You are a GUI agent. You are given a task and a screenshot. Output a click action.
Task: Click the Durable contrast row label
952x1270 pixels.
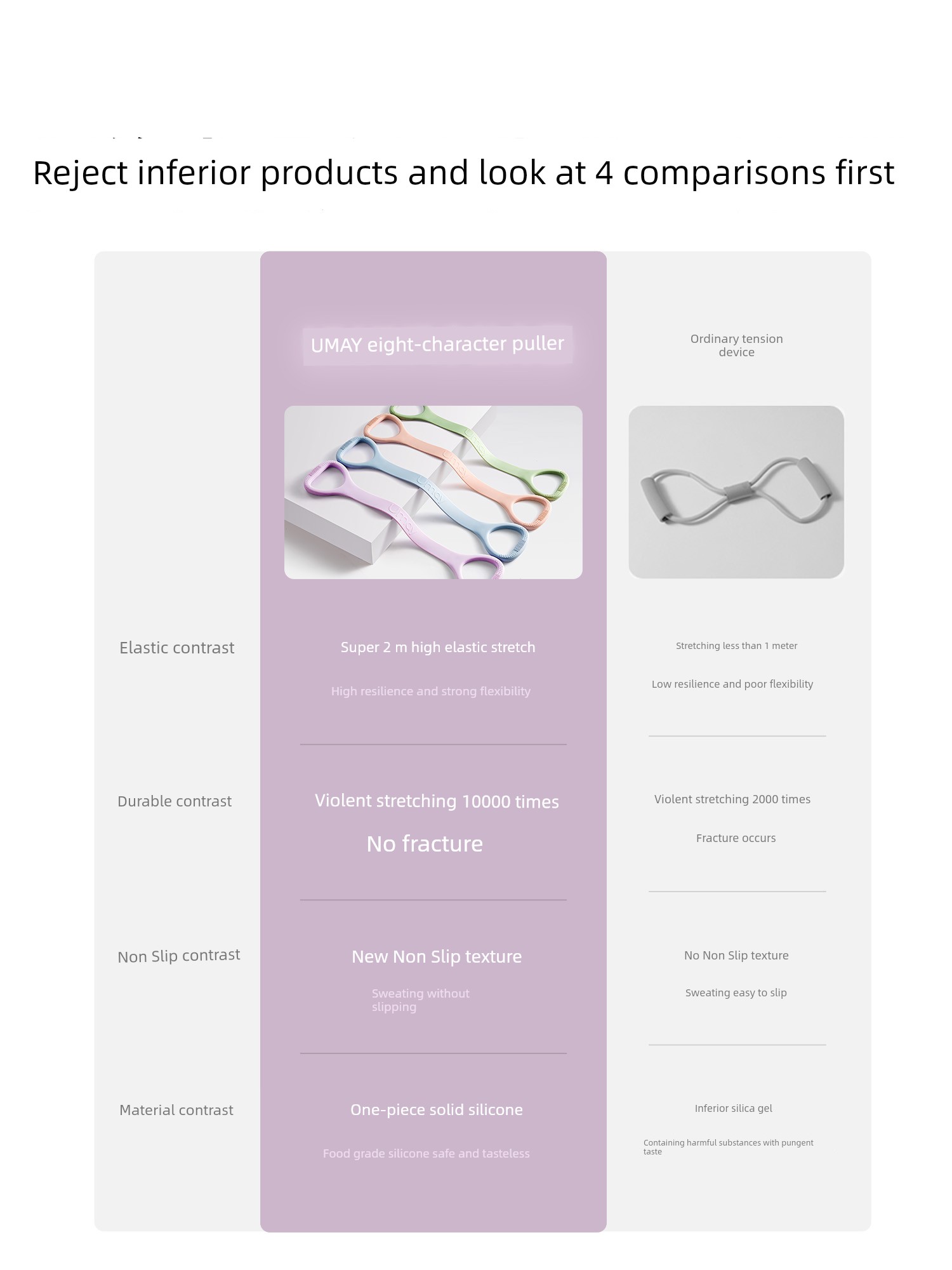tap(175, 801)
